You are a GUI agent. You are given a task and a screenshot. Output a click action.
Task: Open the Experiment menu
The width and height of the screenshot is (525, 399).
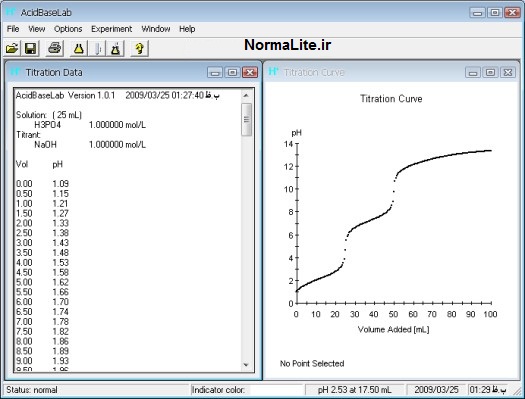[111, 29]
